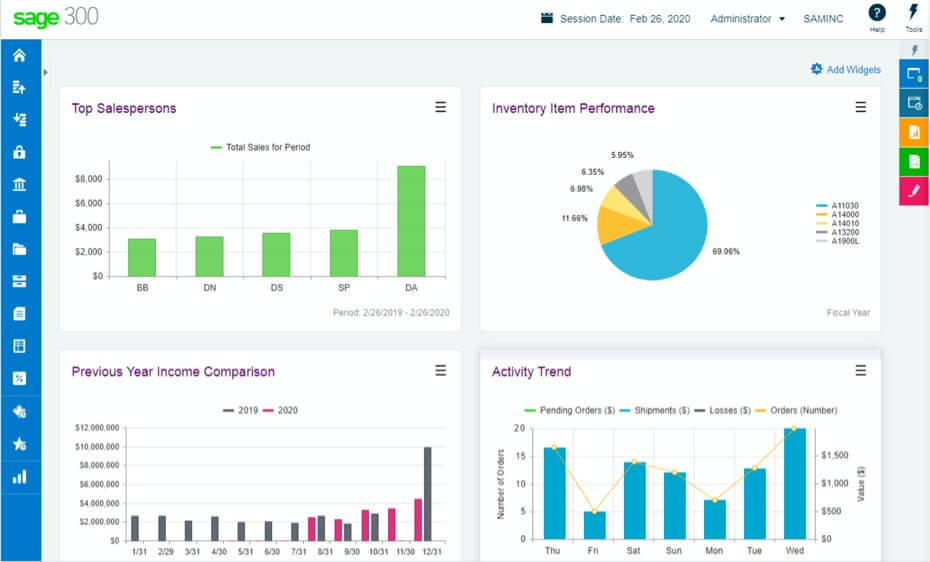Toggle the Total Sales for Period legend

(x=260, y=147)
